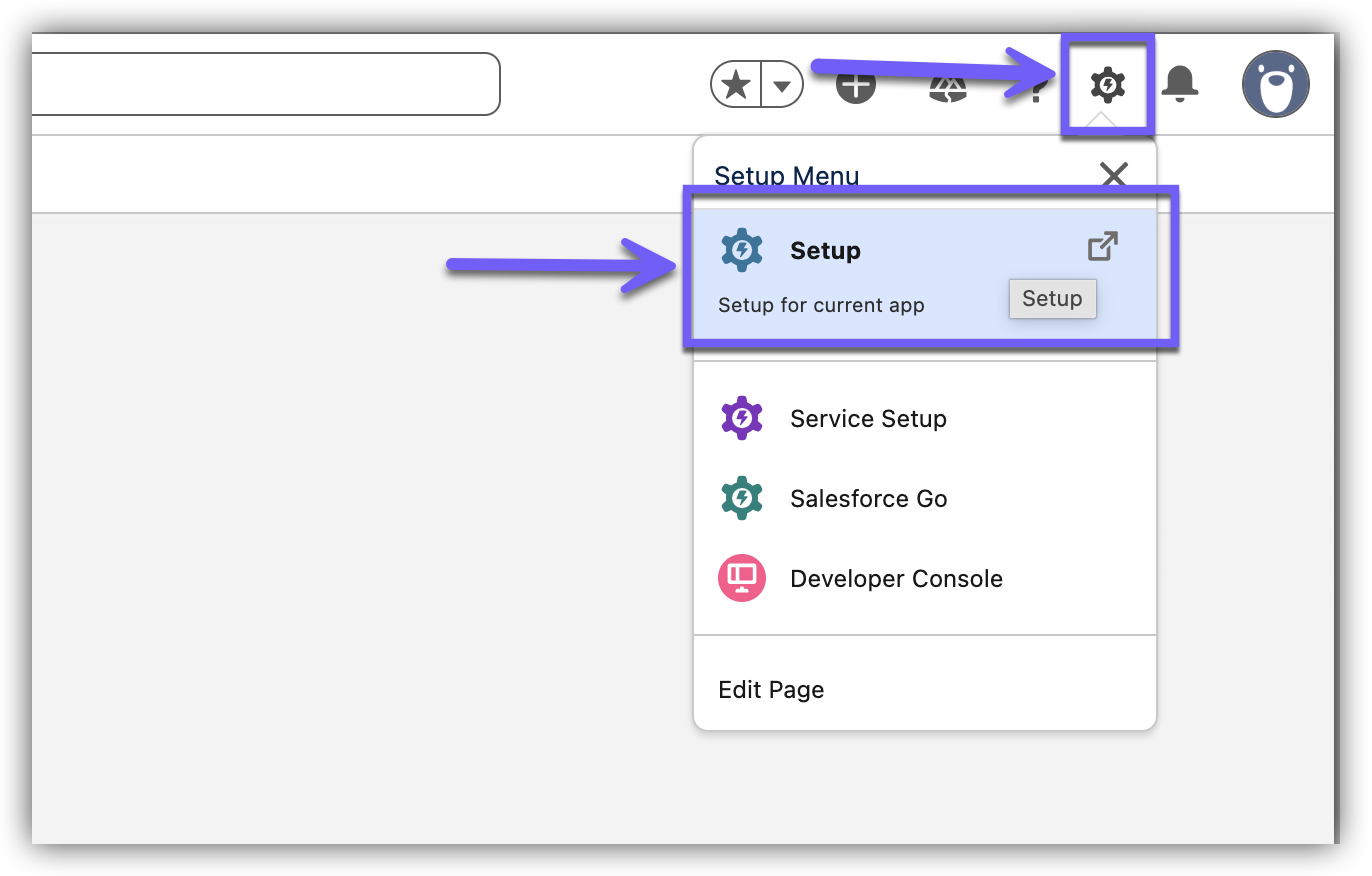The height and width of the screenshot is (876, 1372).
Task: Open the Favorites list dropdown arrow
Action: tap(783, 86)
